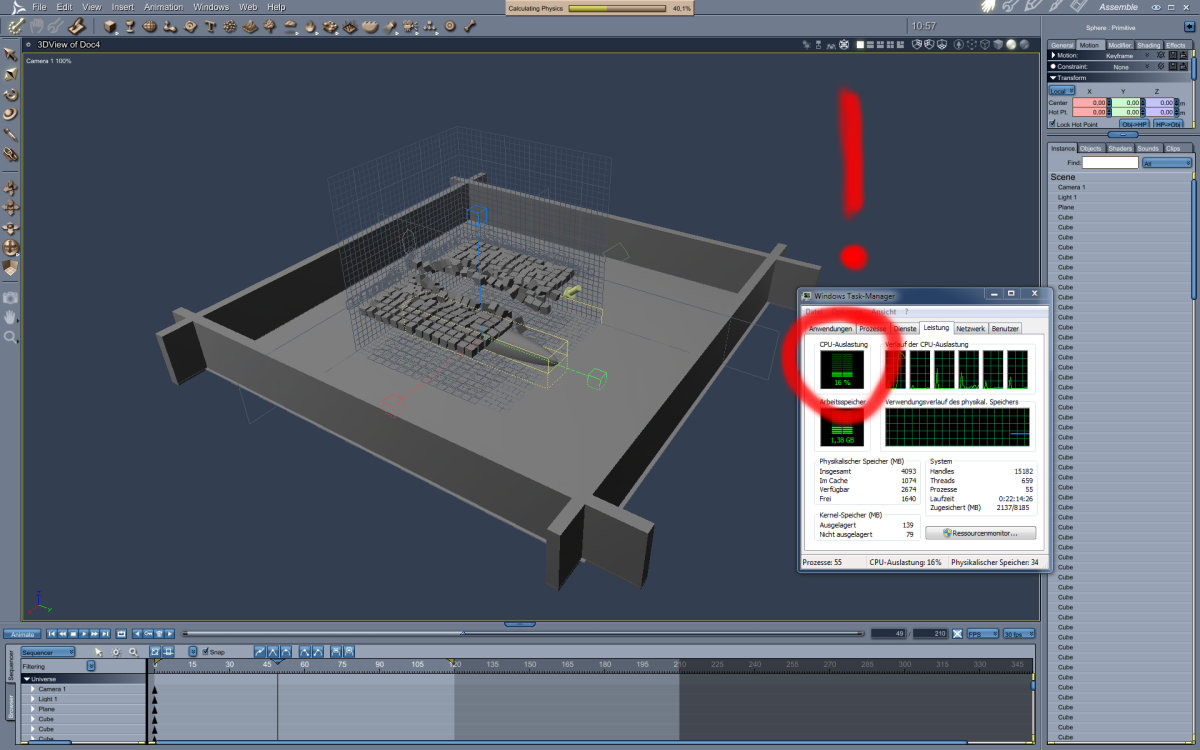
Task: Click the Find input field
Action: click(1110, 162)
